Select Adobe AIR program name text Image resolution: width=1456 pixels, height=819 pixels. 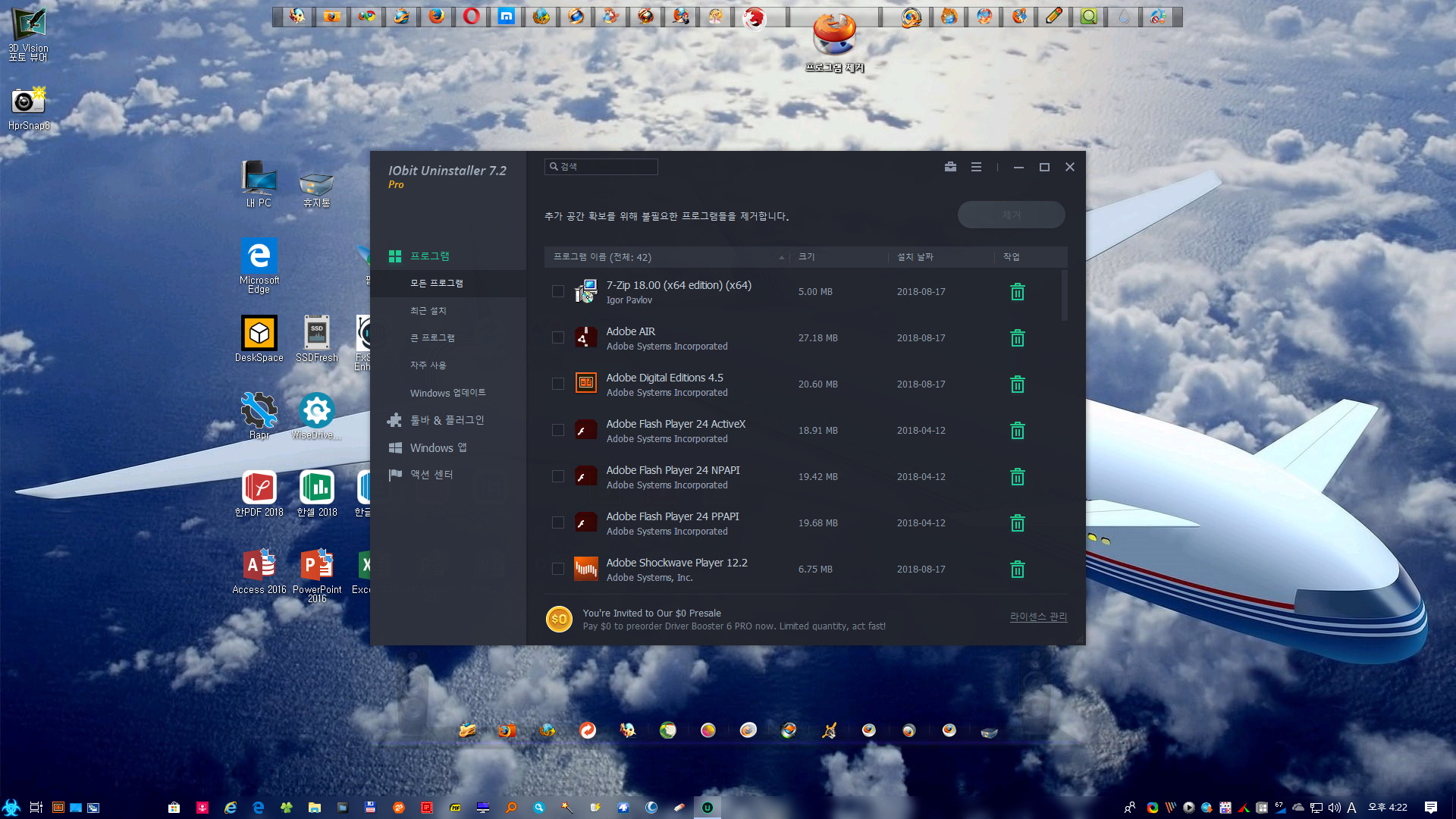coord(630,331)
